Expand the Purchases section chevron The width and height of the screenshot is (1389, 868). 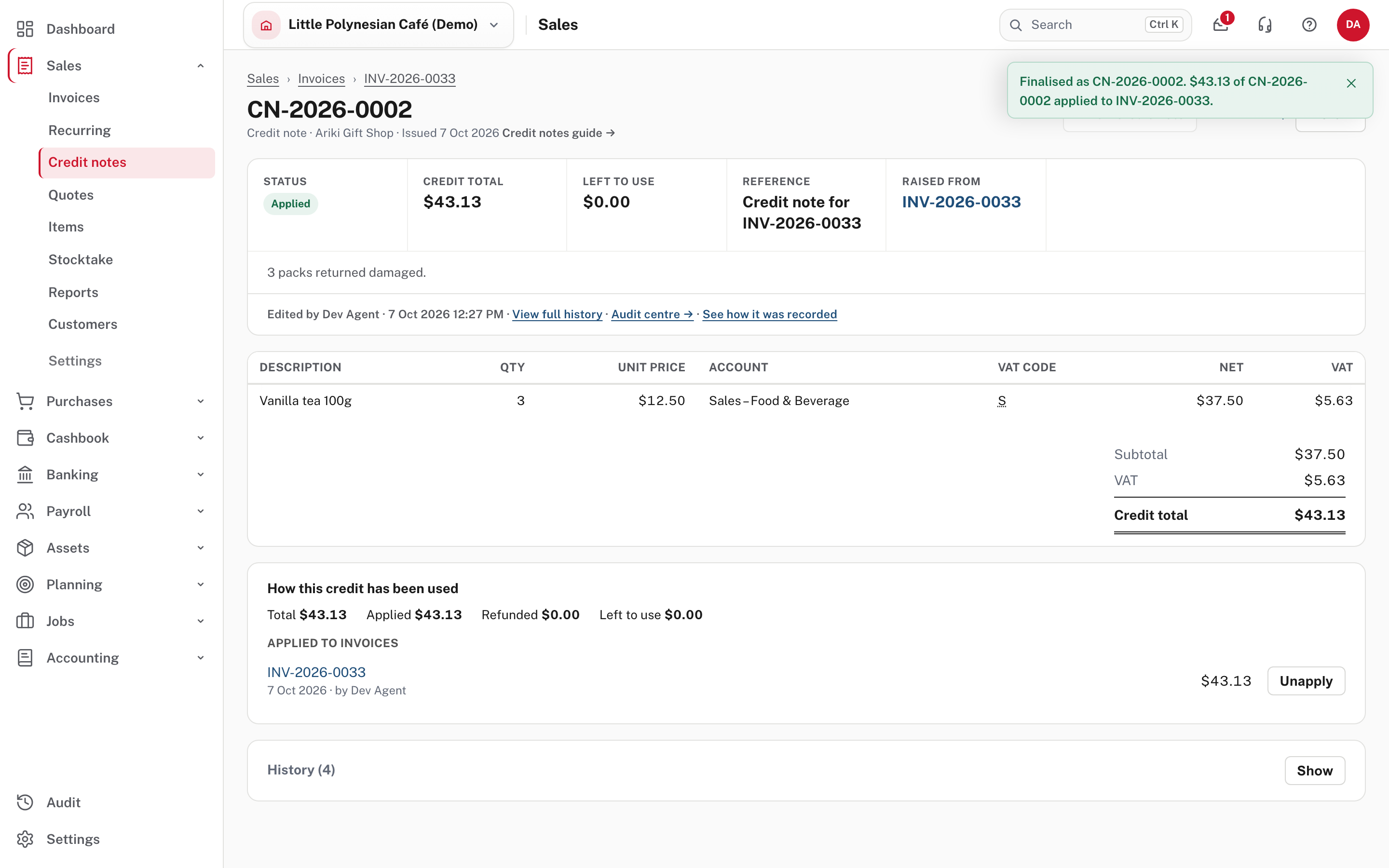point(200,401)
